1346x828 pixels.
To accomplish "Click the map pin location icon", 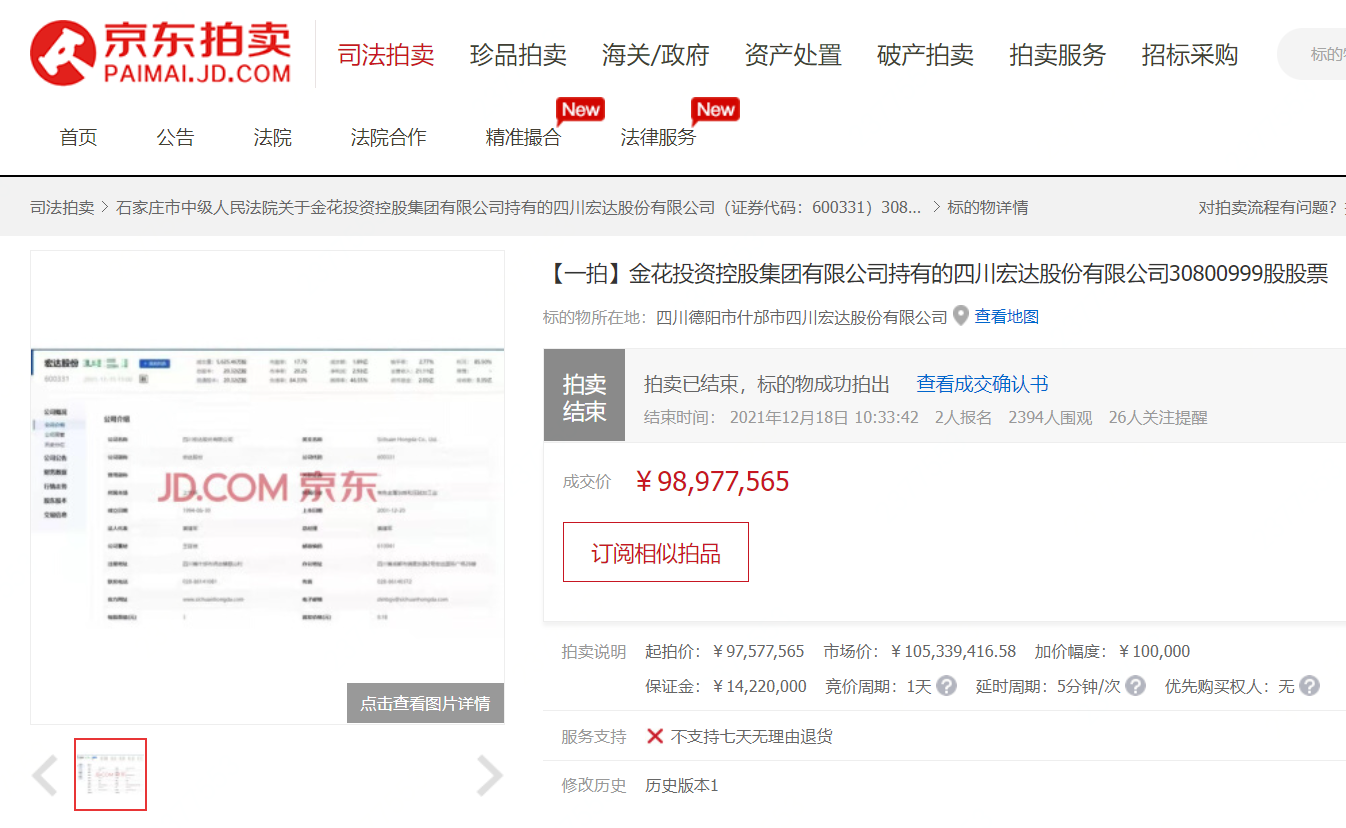I will [x=961, y=316].
